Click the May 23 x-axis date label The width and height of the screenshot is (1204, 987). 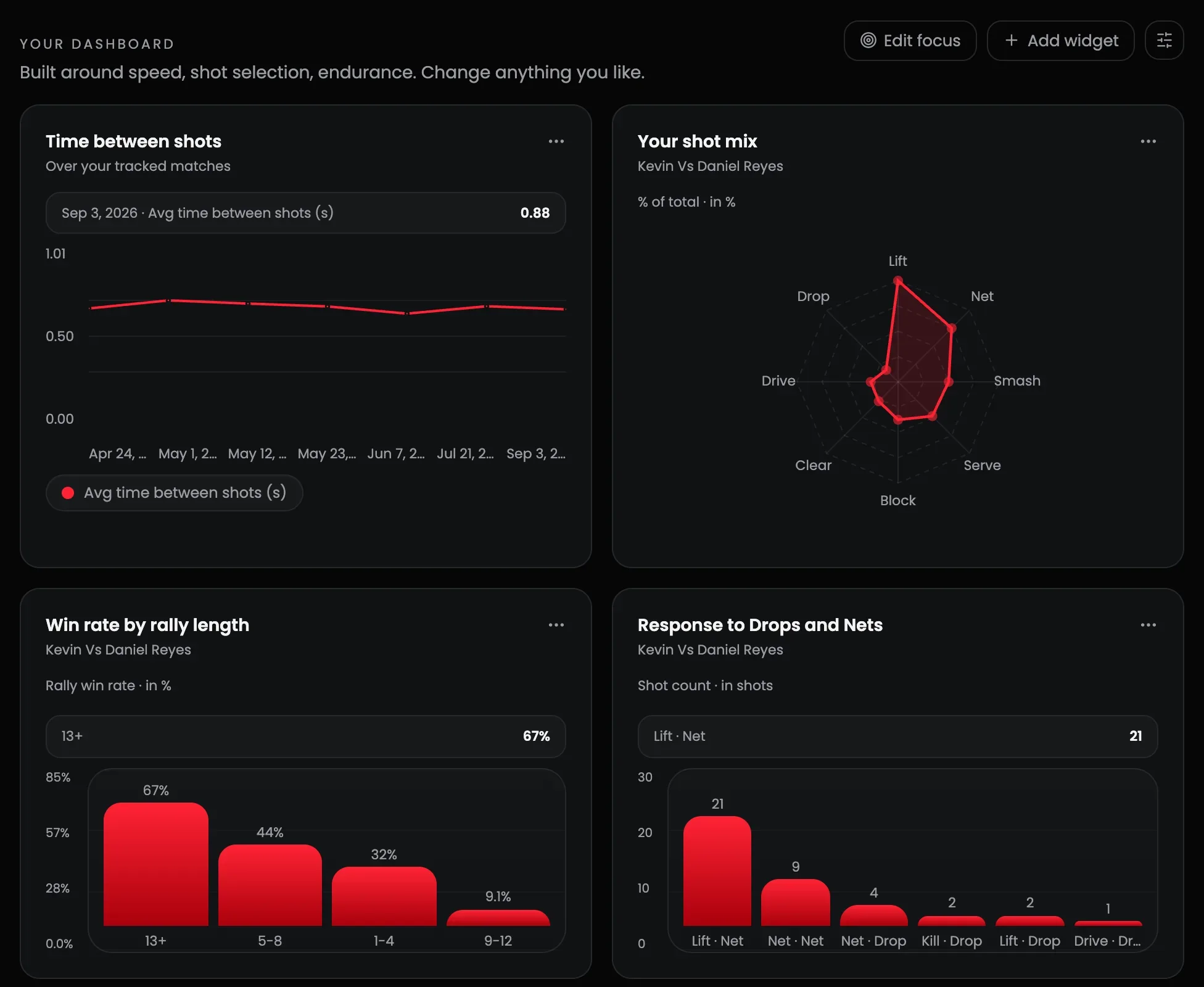coord(327,453)
